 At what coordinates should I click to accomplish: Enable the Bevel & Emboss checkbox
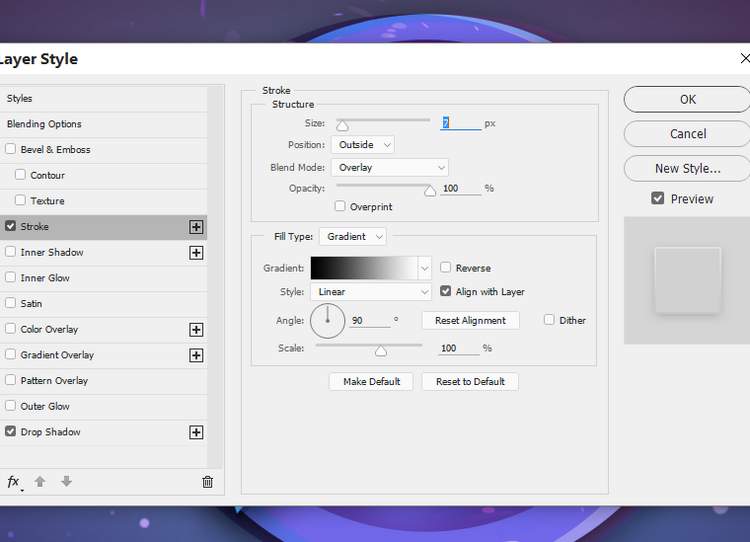pyautogui.click(x=11, y=150)
